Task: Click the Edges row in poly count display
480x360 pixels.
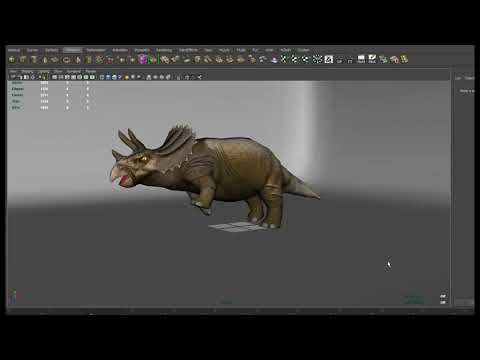Action: click(x=50, y=89)
